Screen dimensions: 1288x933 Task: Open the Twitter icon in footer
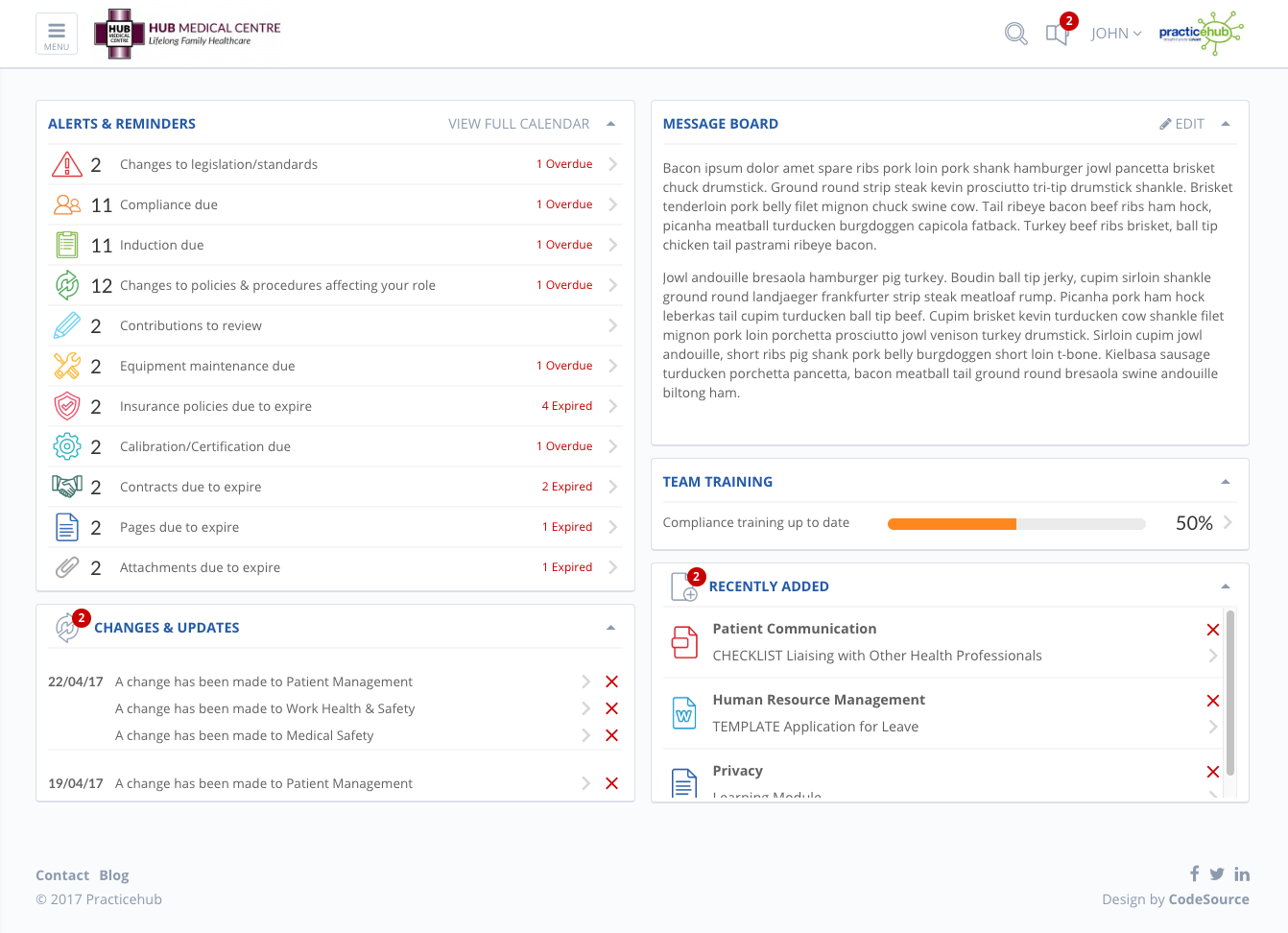click(x=1217, y=873)
